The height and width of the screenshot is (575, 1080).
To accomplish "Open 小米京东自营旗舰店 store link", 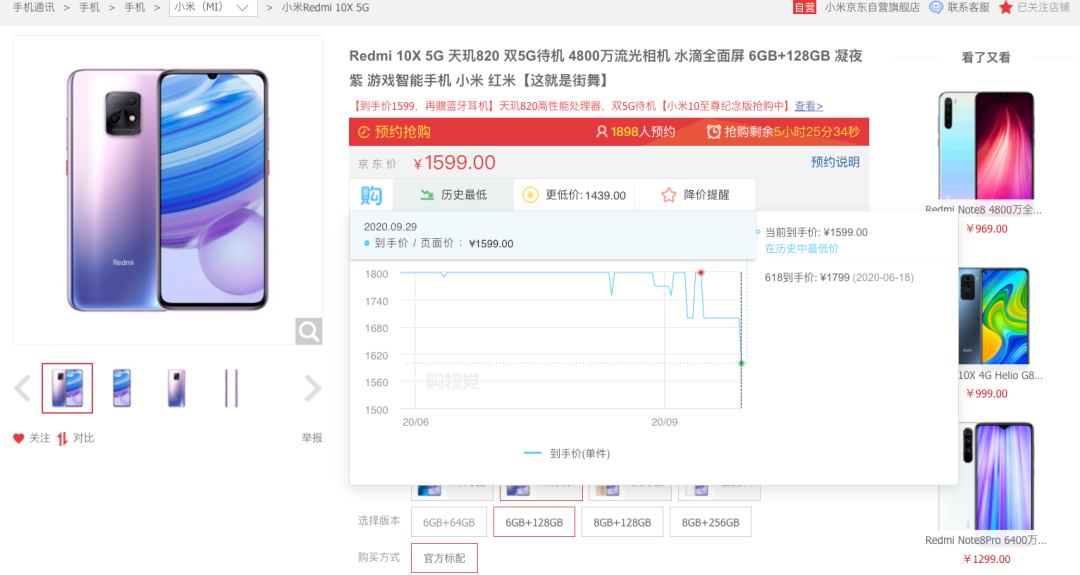I will 872,8.
